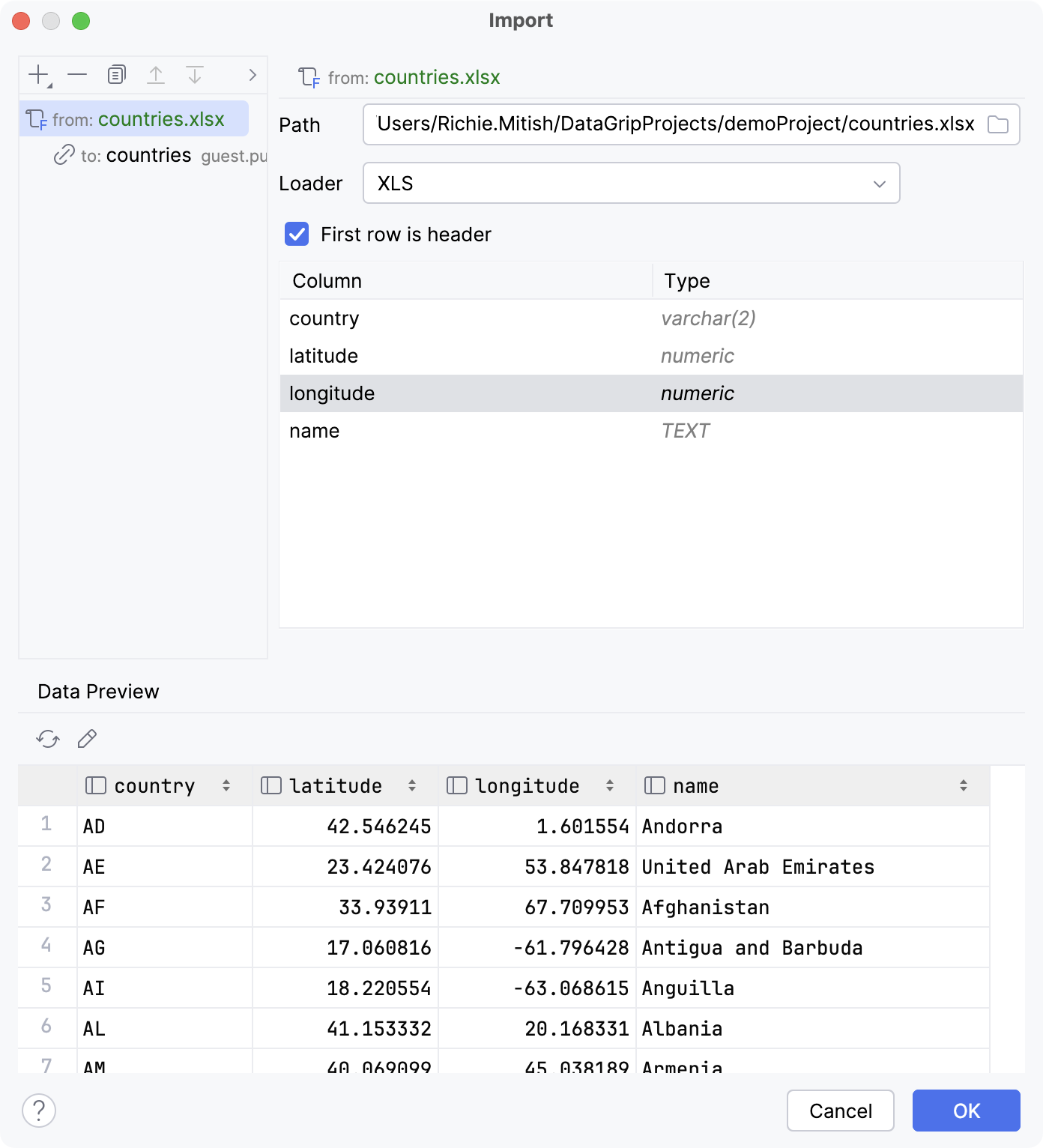Click the download arrow icon in mappings toolbar
This screenshot has height=1148, width=1043.
pyautogui.click(x=195, y=75)
